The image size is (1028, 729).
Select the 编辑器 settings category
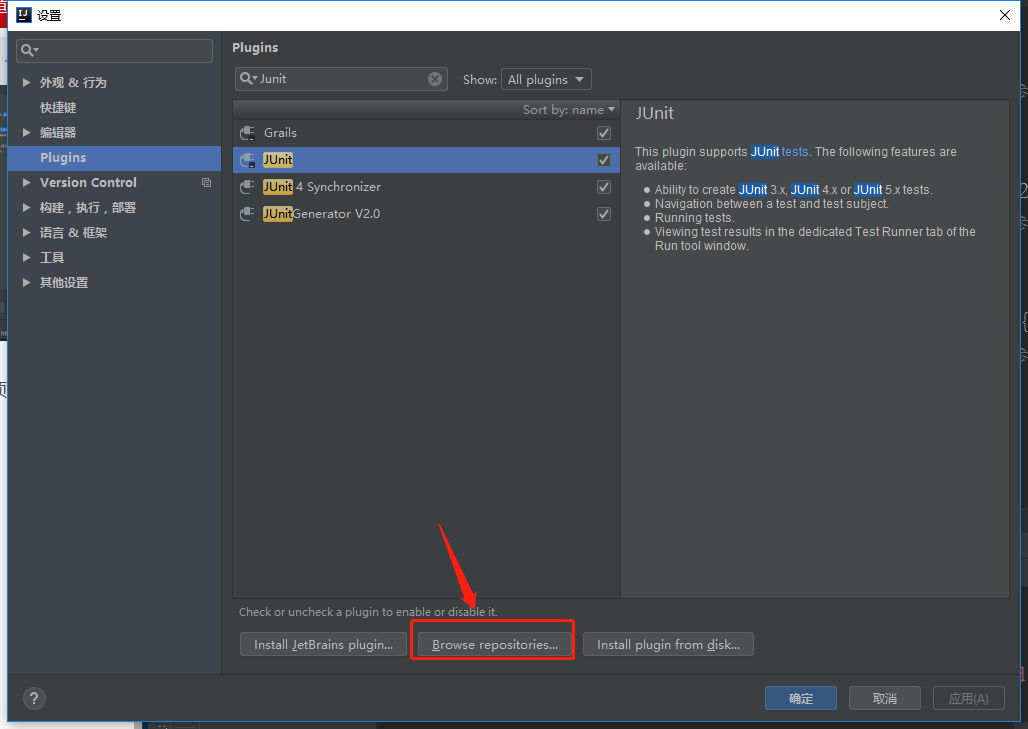(x=58, y=132)
